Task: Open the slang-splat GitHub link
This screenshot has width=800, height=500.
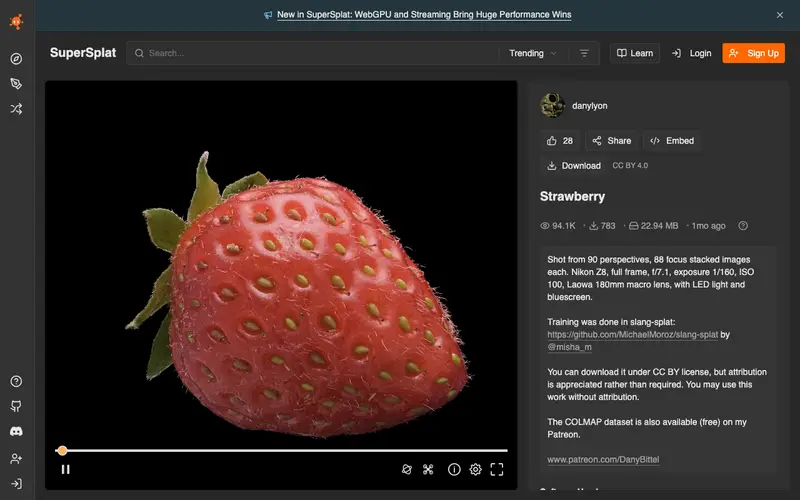Action: tap(633, 335)
